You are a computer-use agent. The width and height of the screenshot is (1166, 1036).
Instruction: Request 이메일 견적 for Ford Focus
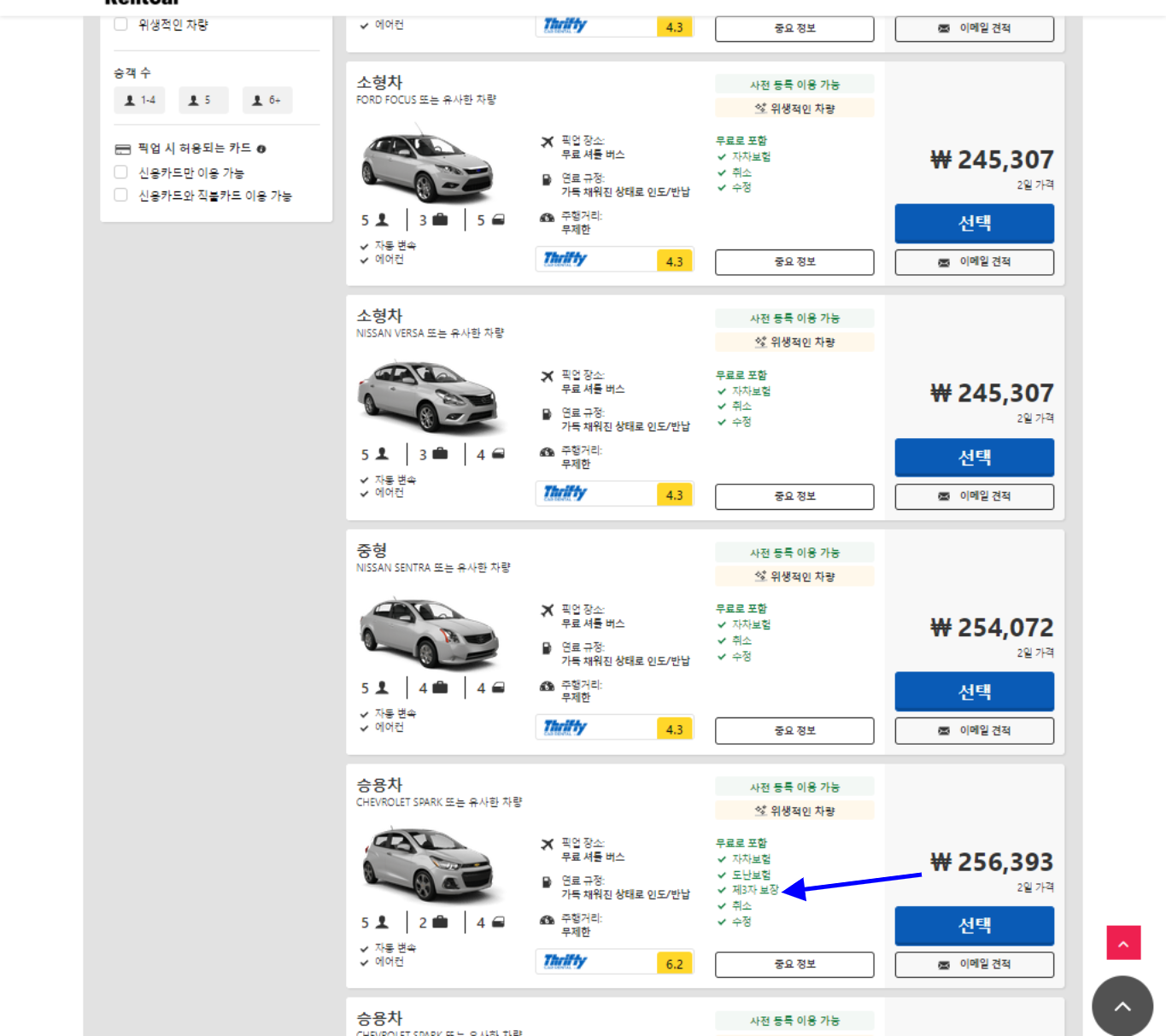974,262
